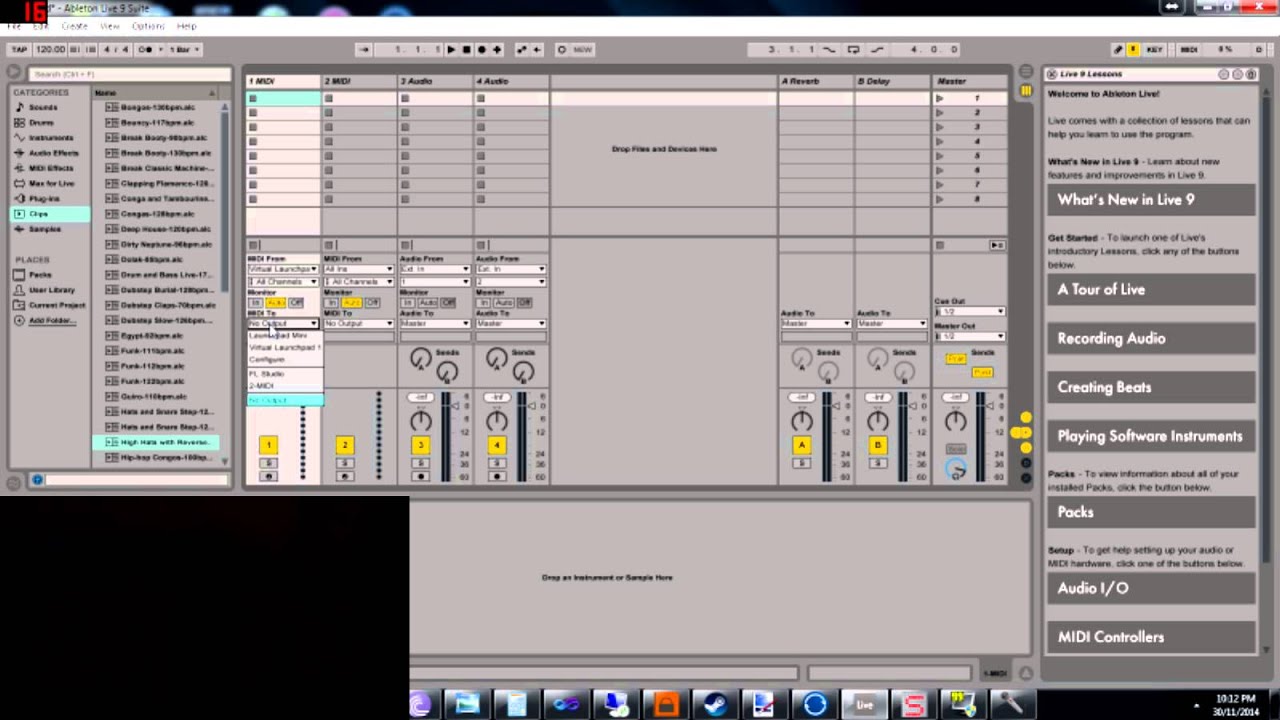Toggle the Follow arrow button in transport
This screenshot has width=1280, height=720.
(x=364, y=49)
